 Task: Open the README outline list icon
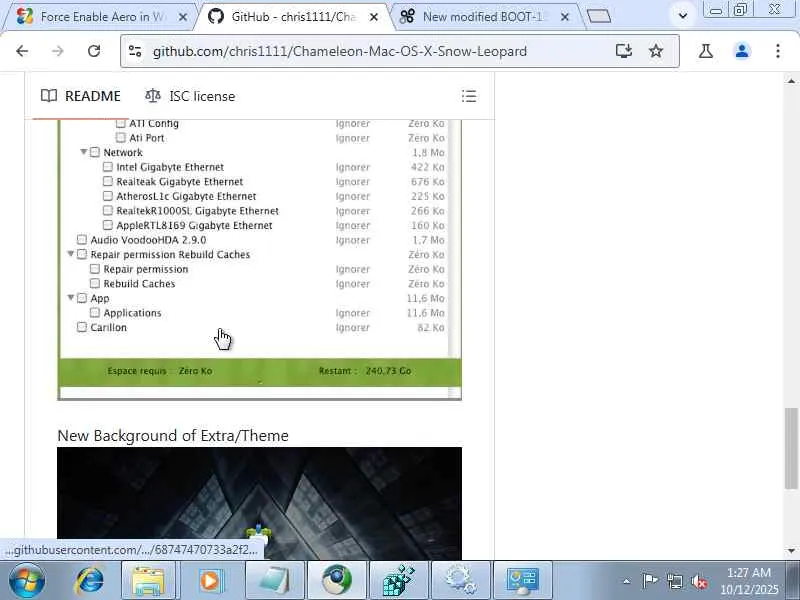pyautogui.click(x=469, y=96)
